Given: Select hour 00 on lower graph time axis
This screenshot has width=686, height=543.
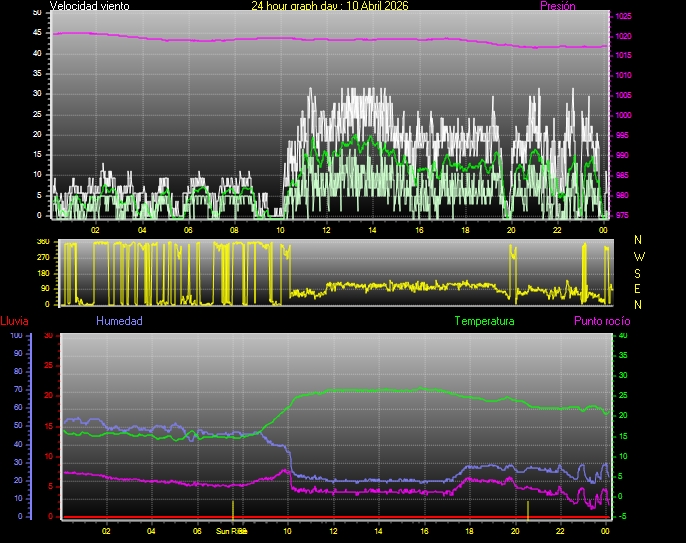Looking at the screenshot, I should click(x=607, y=531).
